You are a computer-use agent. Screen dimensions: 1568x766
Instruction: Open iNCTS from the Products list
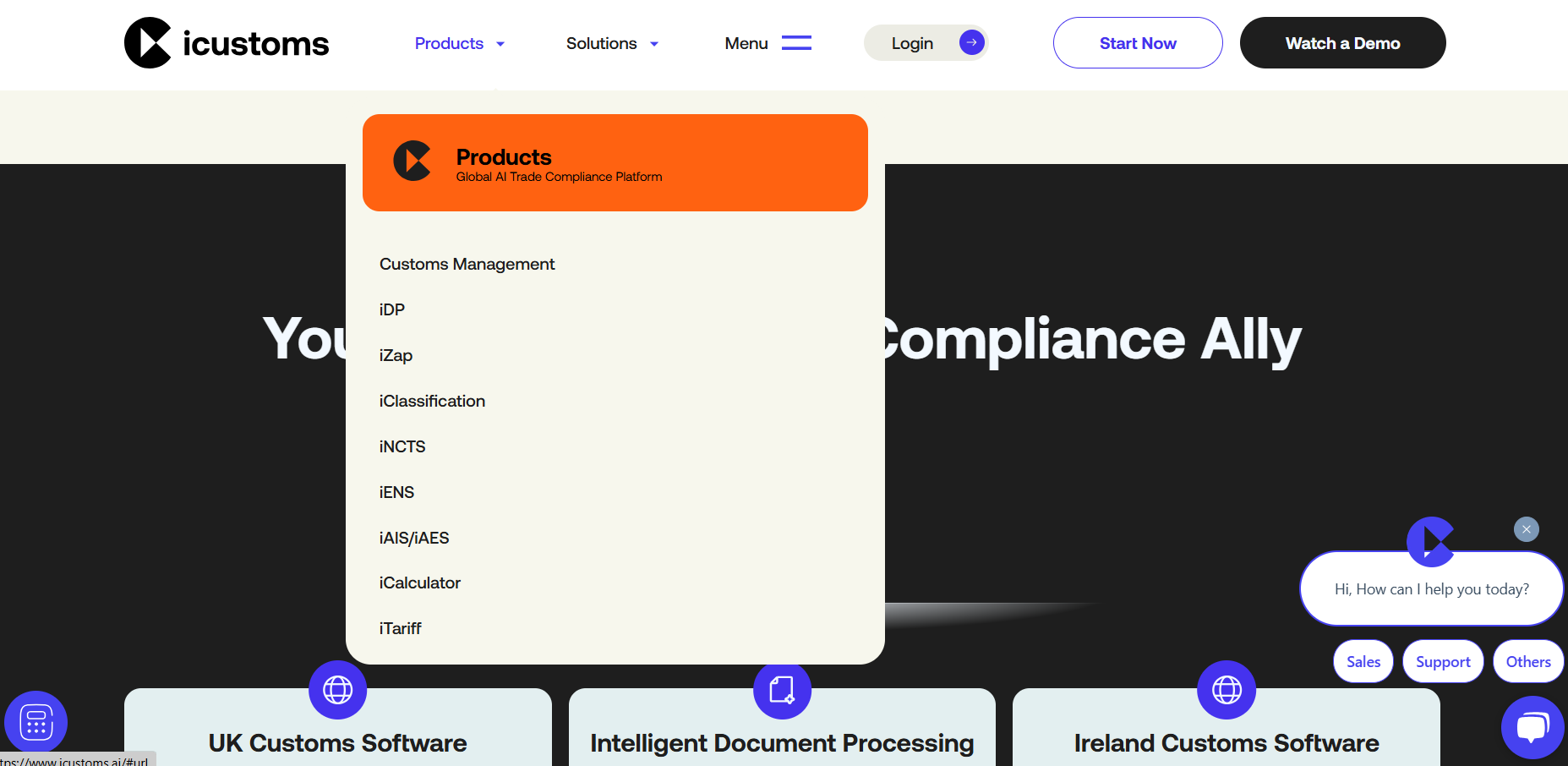[402, 446]
